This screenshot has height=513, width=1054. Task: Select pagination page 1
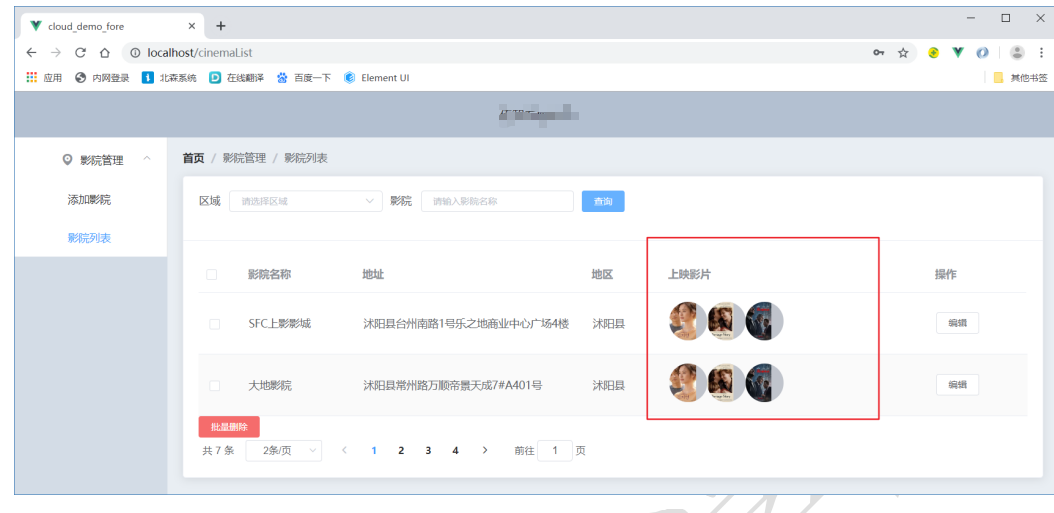(374, 450)
